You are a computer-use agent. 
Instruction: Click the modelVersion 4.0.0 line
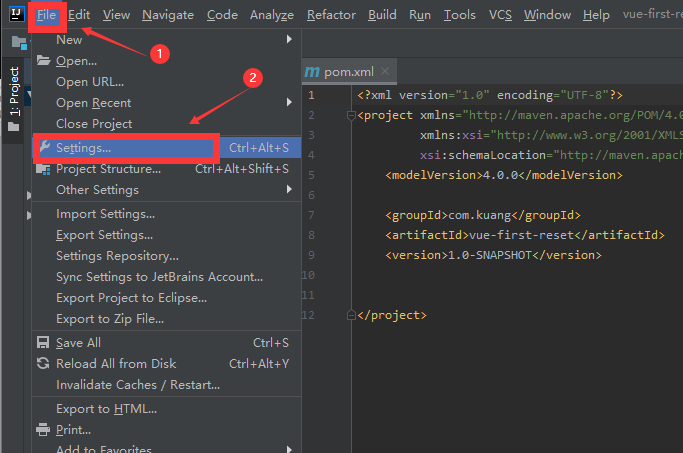point(504,175)
